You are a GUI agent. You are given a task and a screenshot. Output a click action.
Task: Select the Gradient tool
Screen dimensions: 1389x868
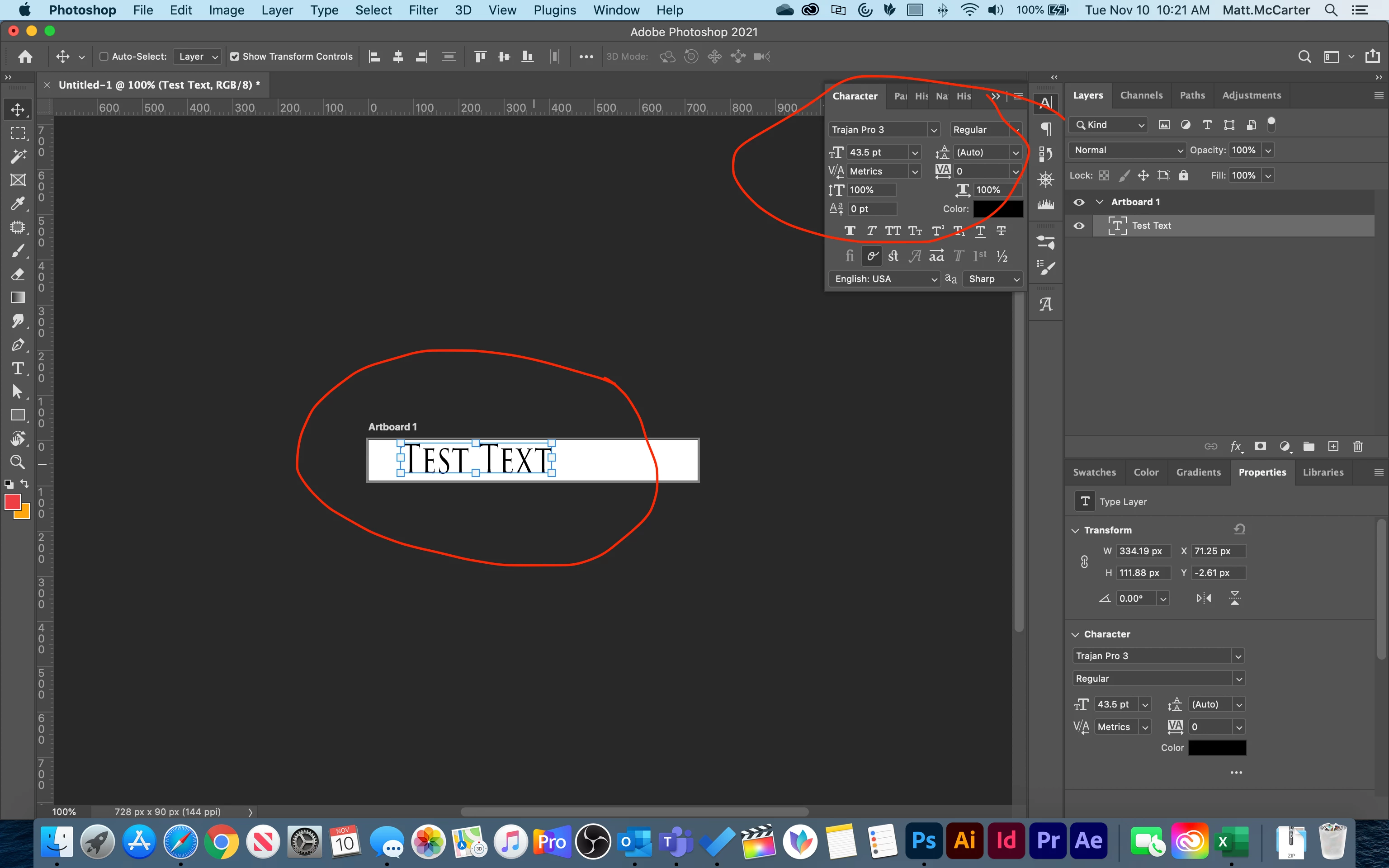pos(18,297)
